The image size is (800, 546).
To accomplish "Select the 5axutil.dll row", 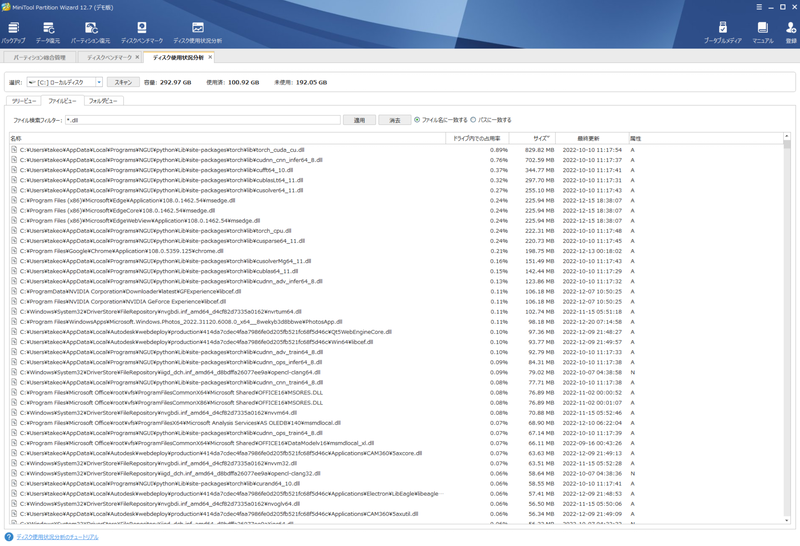I will (396, 514).
